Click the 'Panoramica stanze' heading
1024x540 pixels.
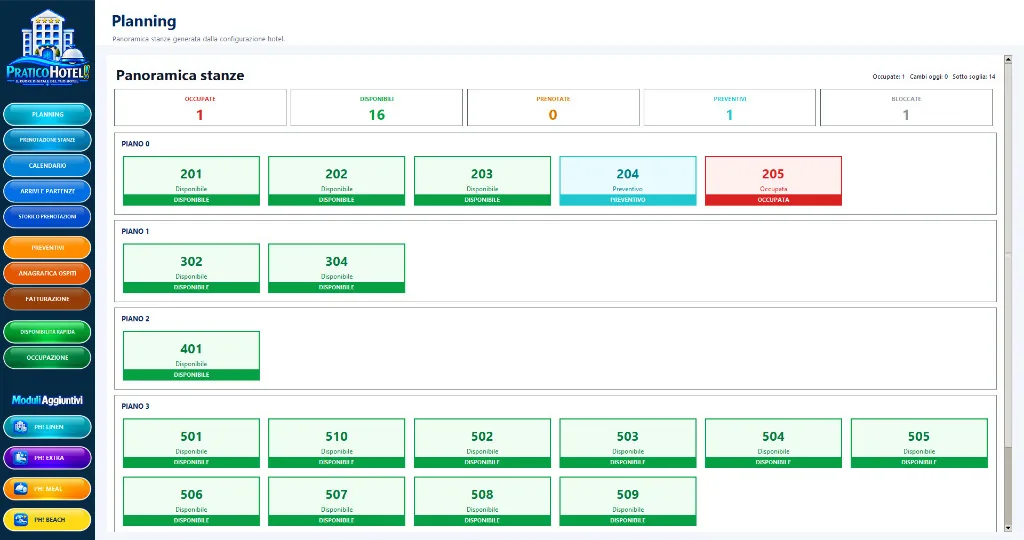click(x=180, y=75)
